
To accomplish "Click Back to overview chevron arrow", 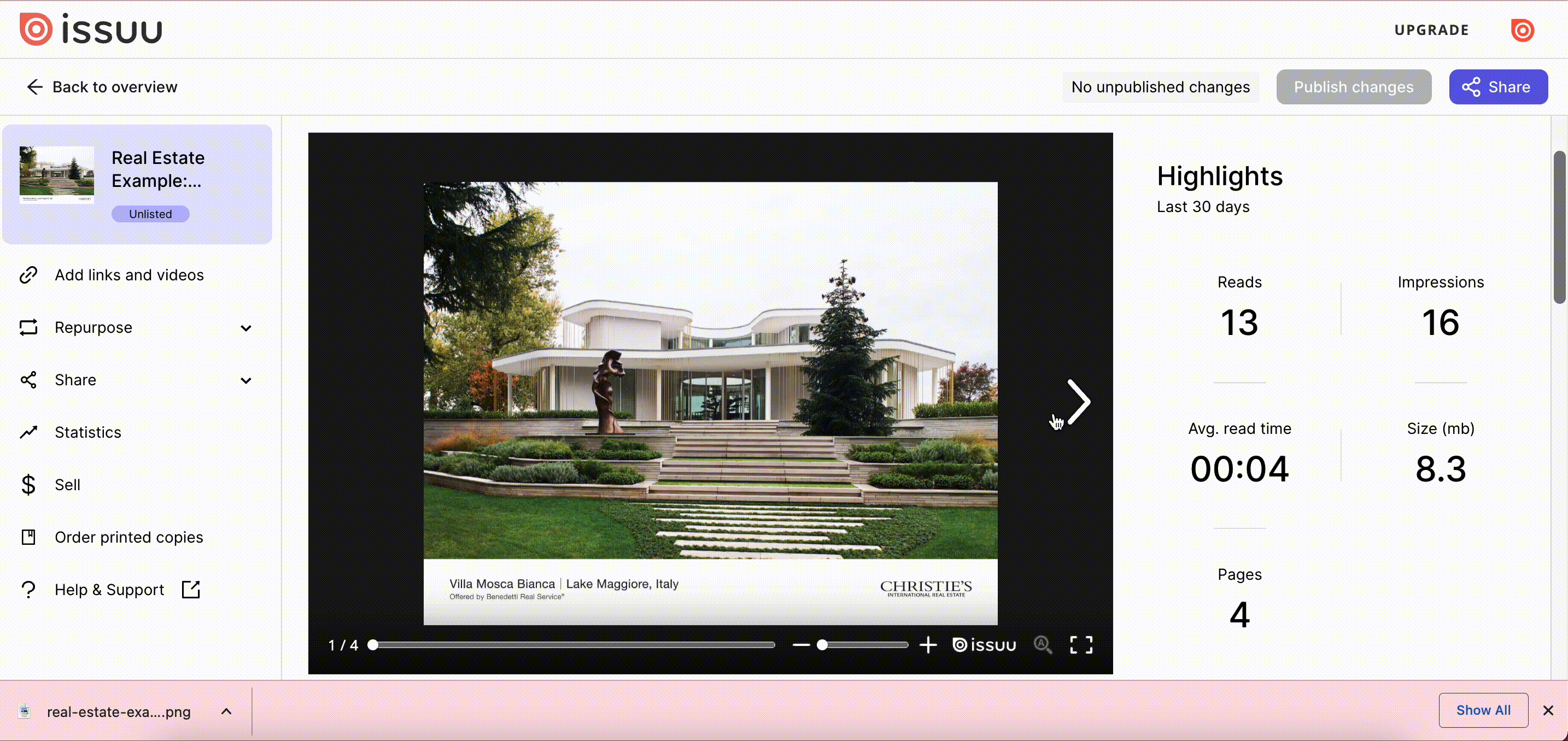I will coord(33,86).
